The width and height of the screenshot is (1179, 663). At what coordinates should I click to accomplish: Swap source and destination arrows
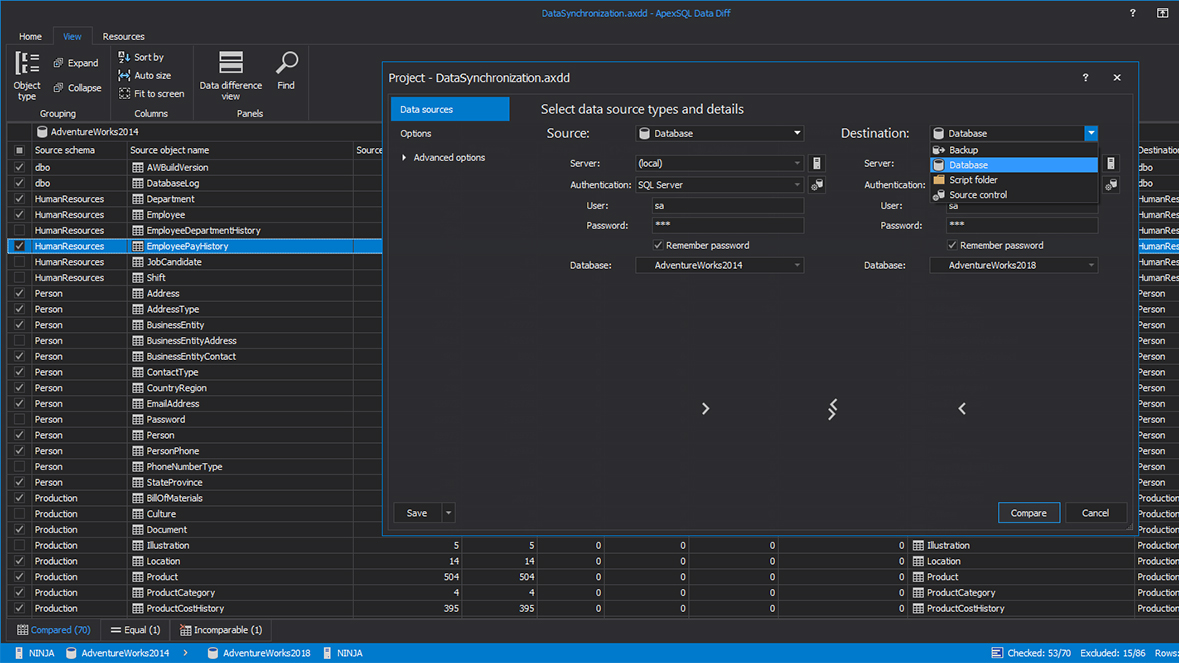pyautogui.click(x=832, y=409)
